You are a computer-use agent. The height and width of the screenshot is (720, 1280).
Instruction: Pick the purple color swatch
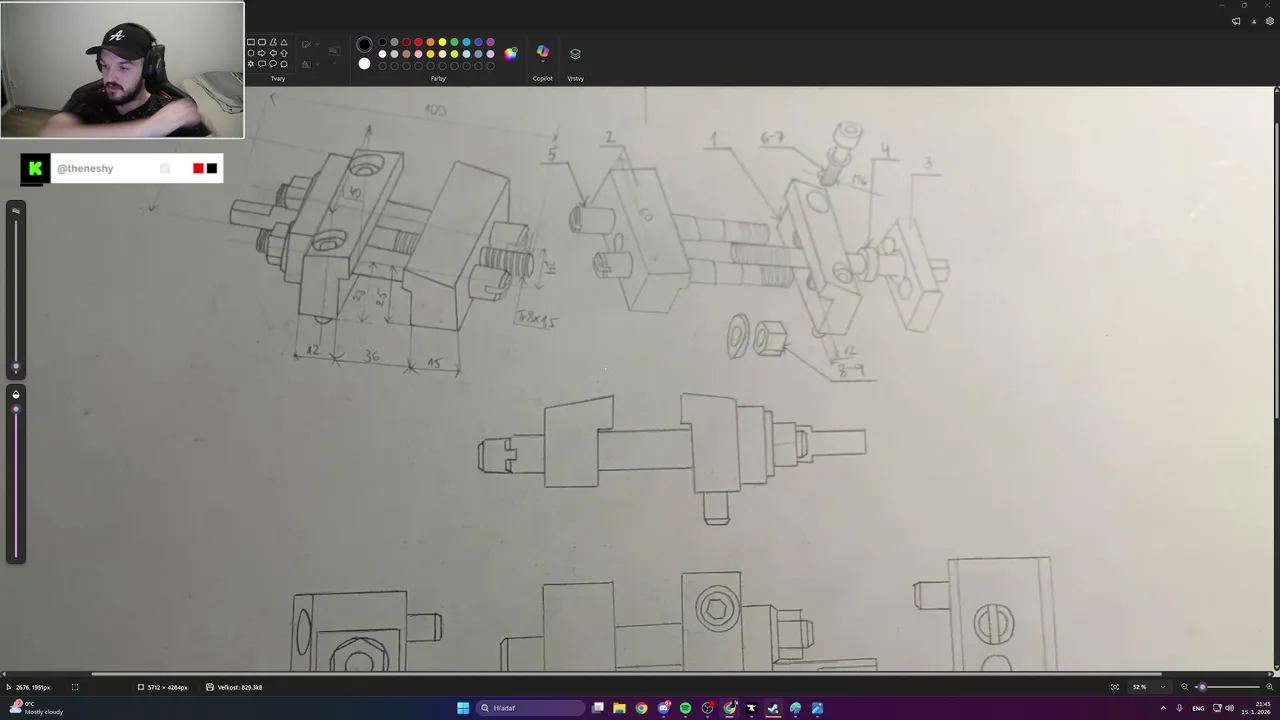tap(491, 42)
